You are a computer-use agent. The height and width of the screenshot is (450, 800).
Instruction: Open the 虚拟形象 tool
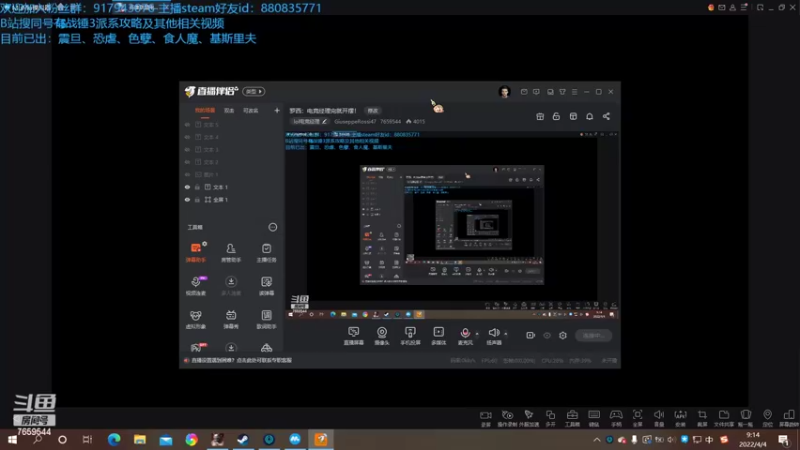(x=196, y=319)
